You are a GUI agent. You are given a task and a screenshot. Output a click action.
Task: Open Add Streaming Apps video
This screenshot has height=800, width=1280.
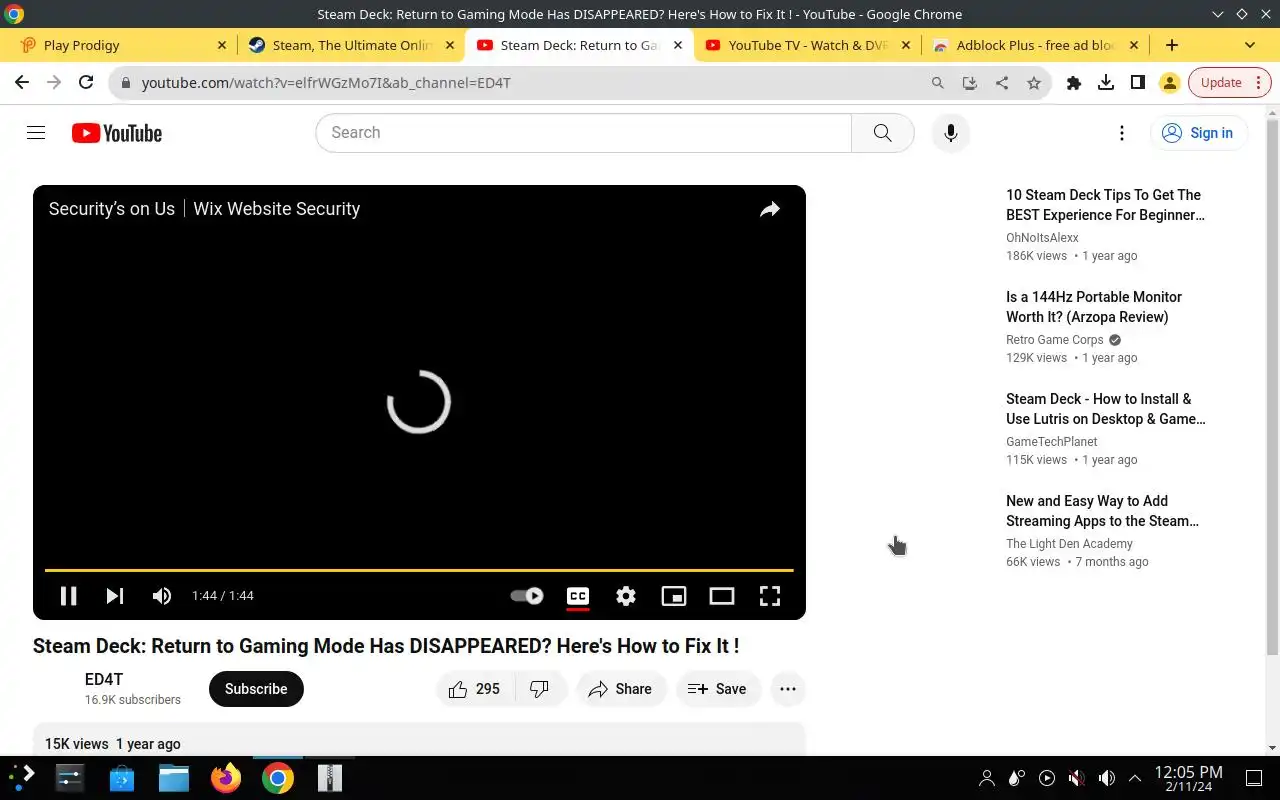coord(1102,511)
